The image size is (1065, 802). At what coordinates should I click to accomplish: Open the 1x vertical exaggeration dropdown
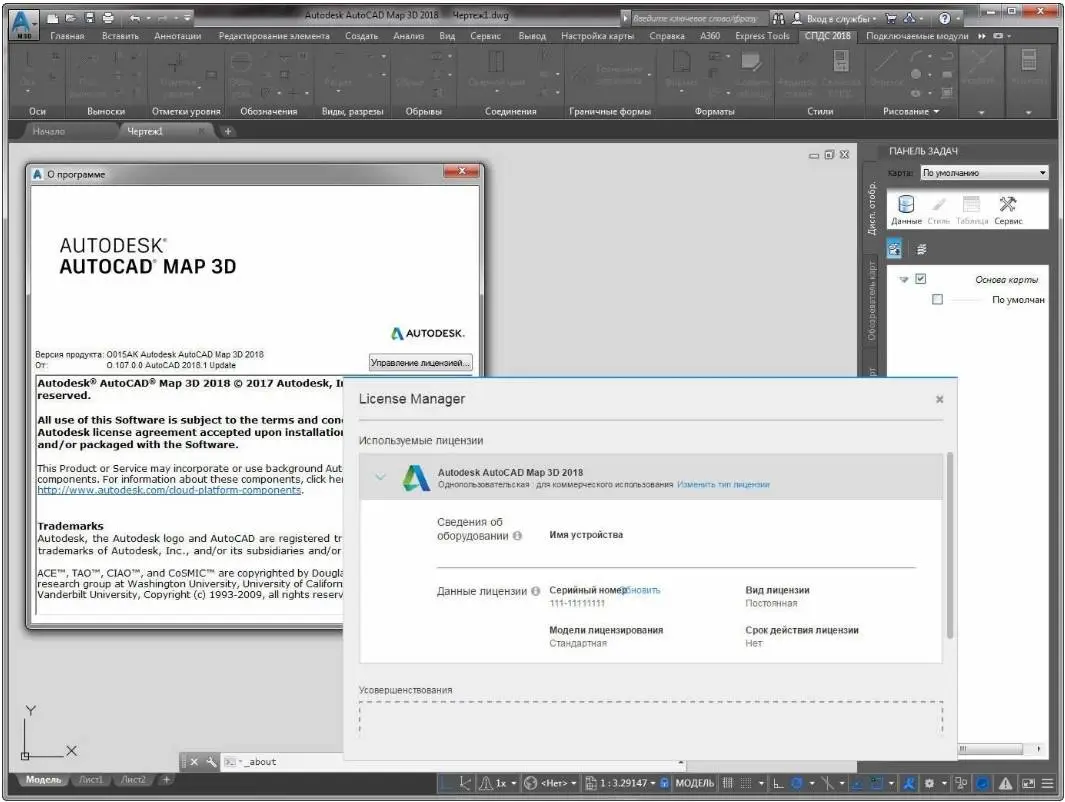coord(513,783)
